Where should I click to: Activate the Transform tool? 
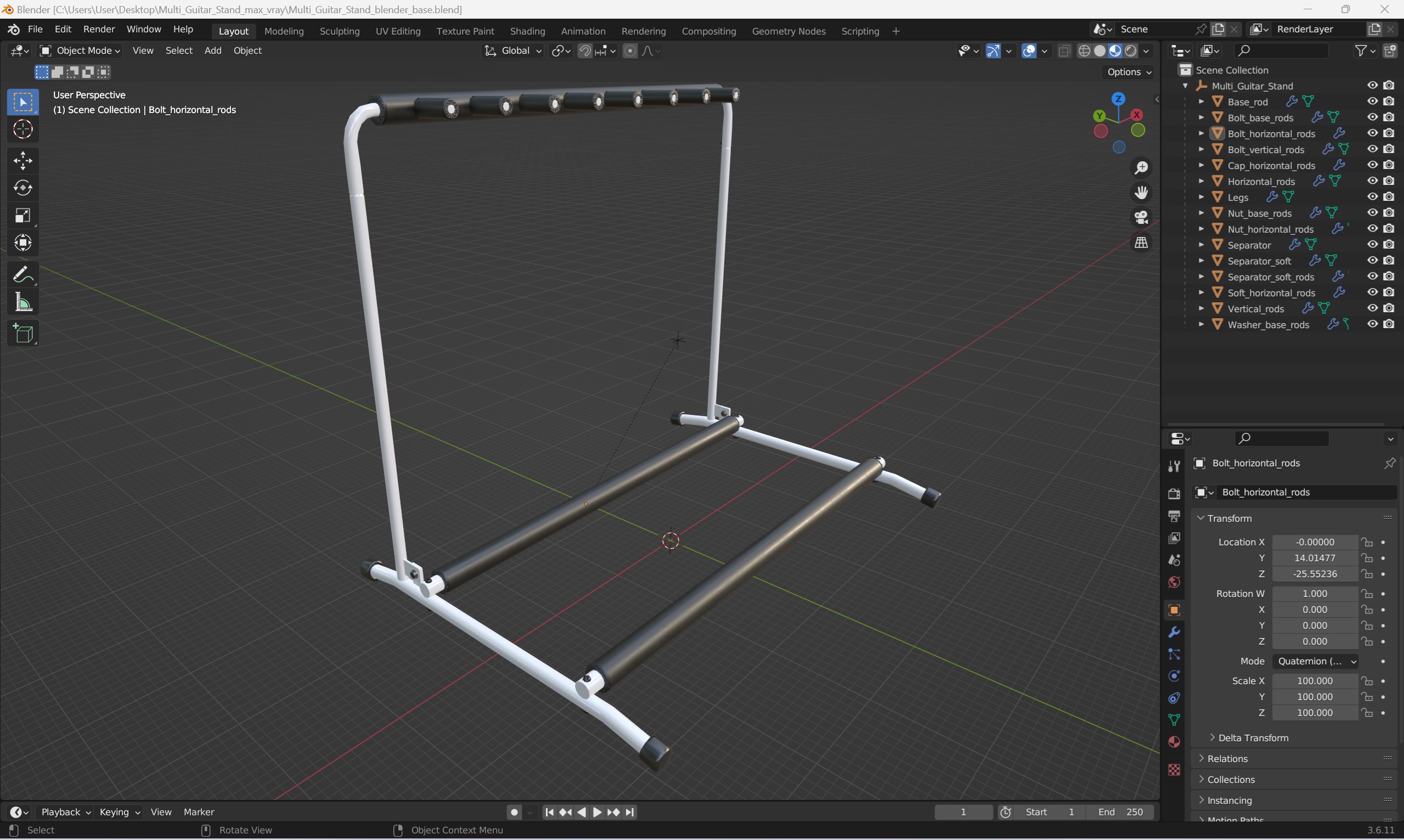tap(22, 244)
